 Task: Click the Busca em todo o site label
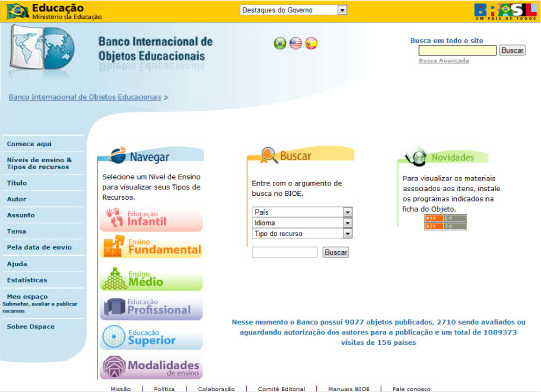point(447,40)
